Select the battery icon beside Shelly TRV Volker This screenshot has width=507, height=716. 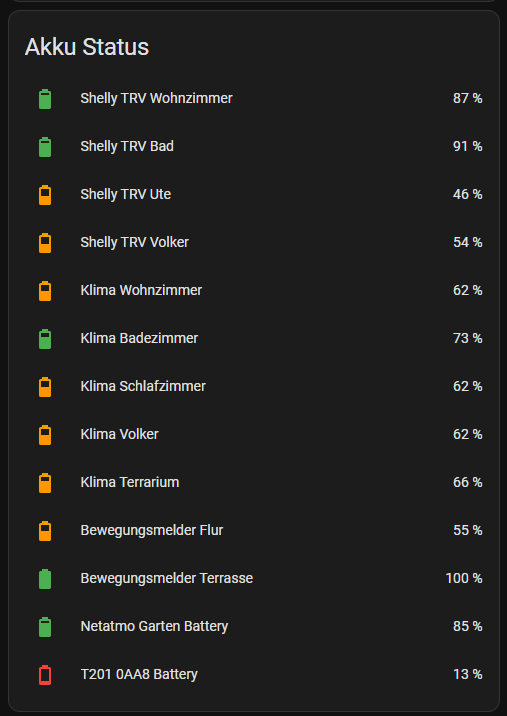(45, 242)
